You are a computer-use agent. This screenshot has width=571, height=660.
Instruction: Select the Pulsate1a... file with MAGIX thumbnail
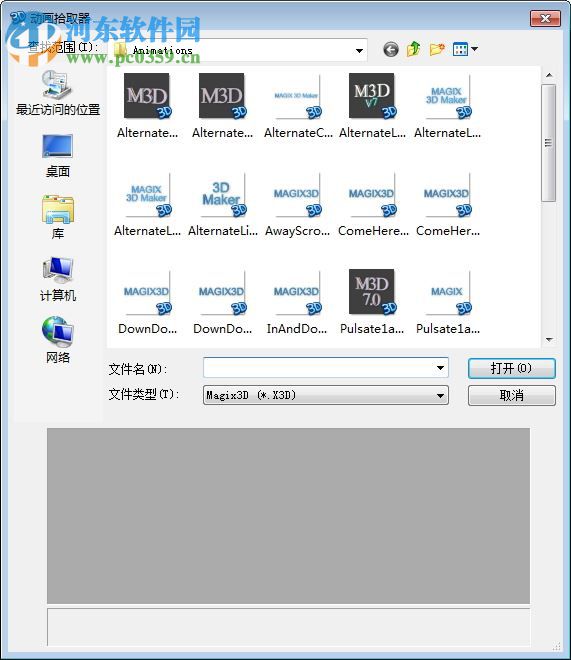(x=448, y=302)
